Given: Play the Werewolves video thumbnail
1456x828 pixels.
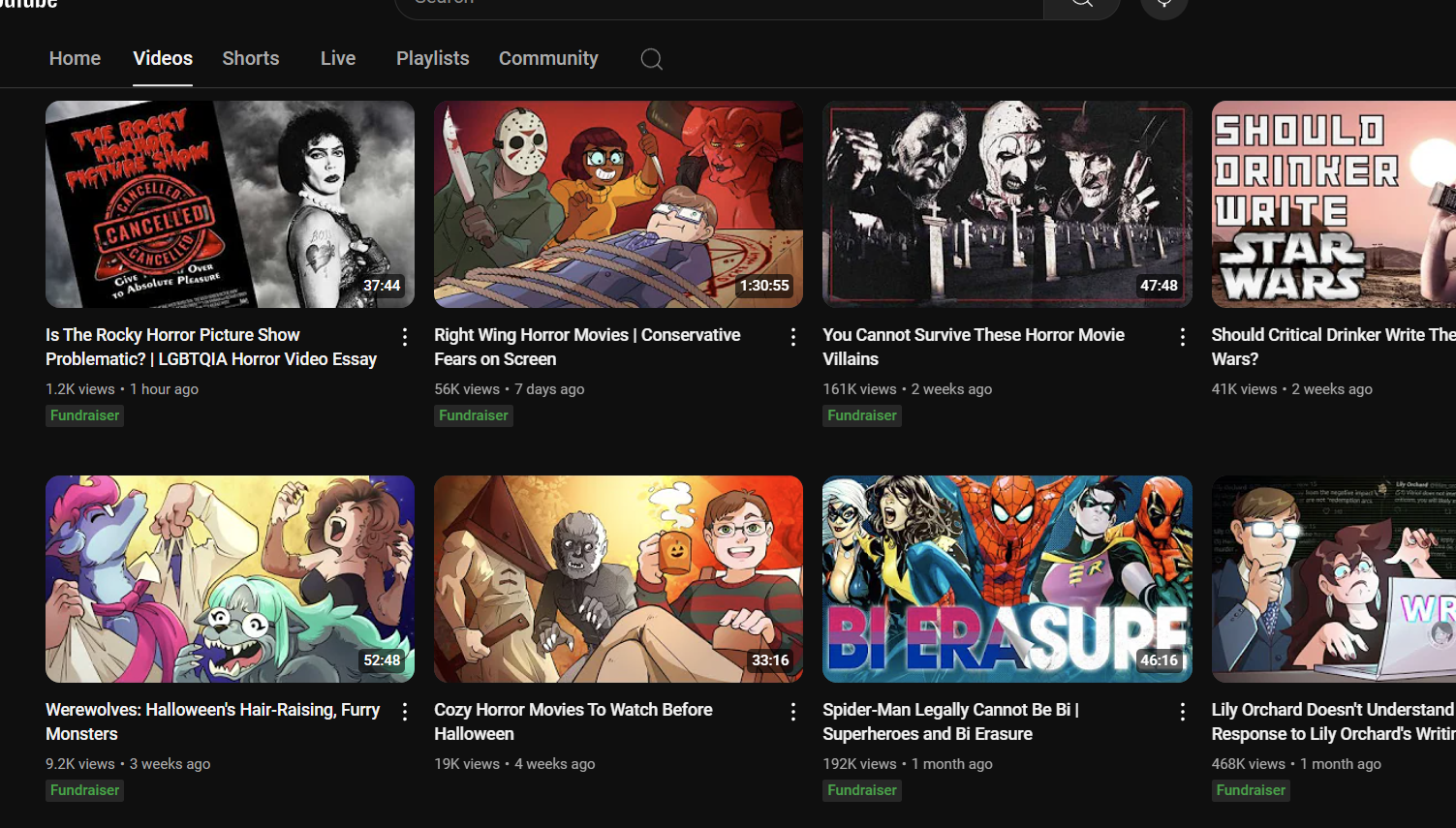Looking at the screenshot, I should pos(230,579).
